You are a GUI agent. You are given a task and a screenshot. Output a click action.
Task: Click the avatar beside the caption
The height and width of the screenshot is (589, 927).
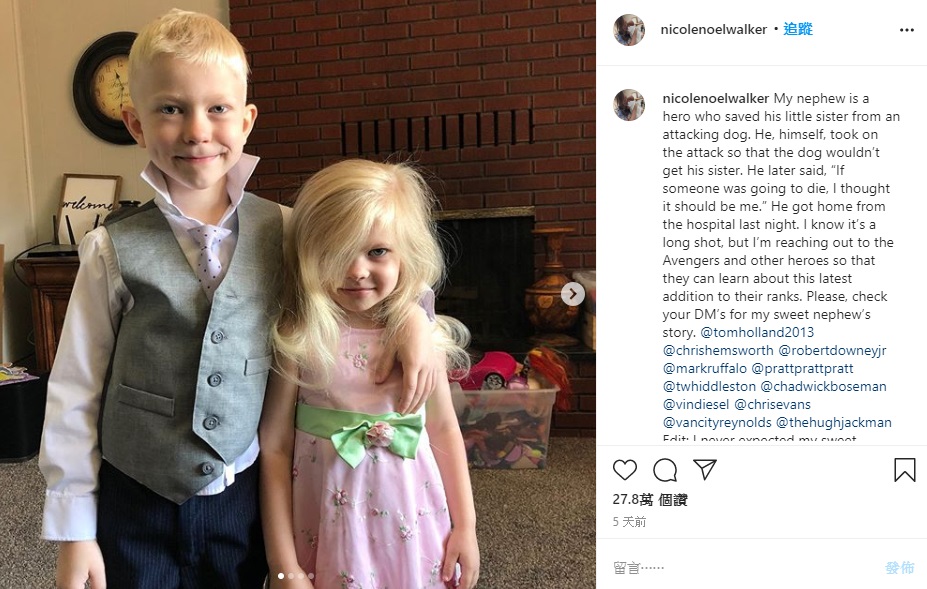629,105
